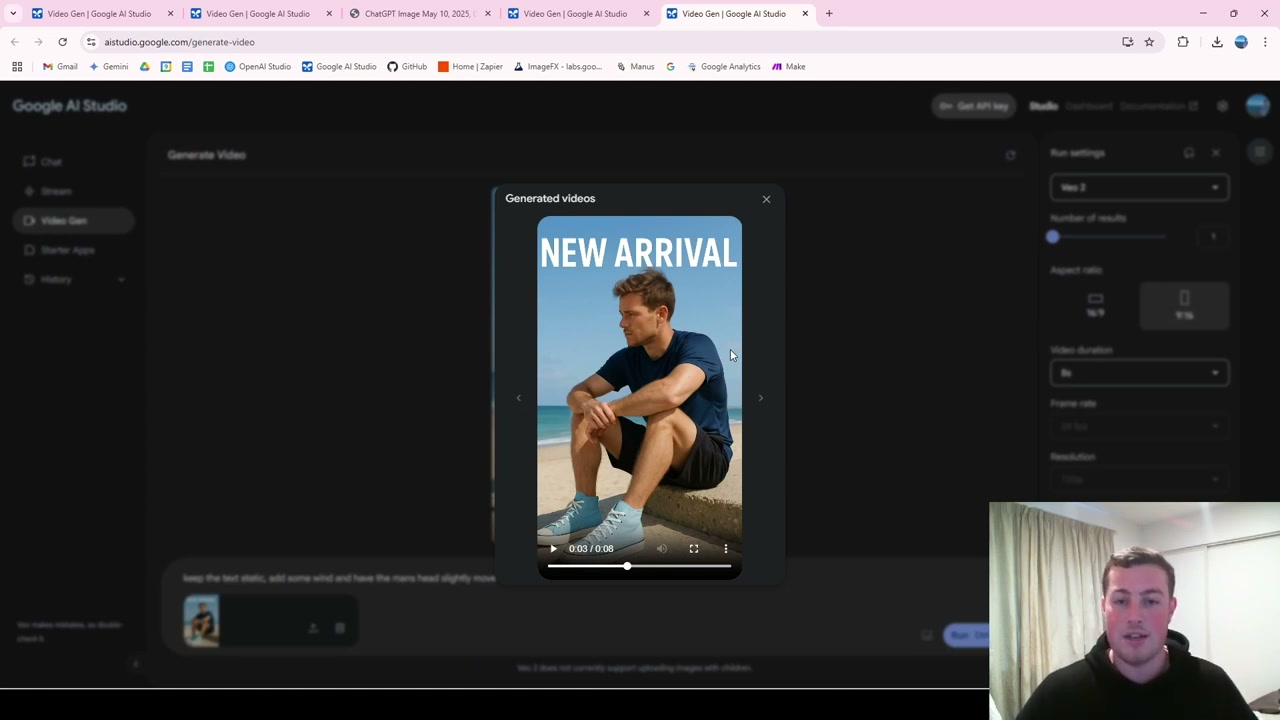Open the Veo 2 model dropdown
The width and height of the screenshot is (1280, 720).
1139,187
